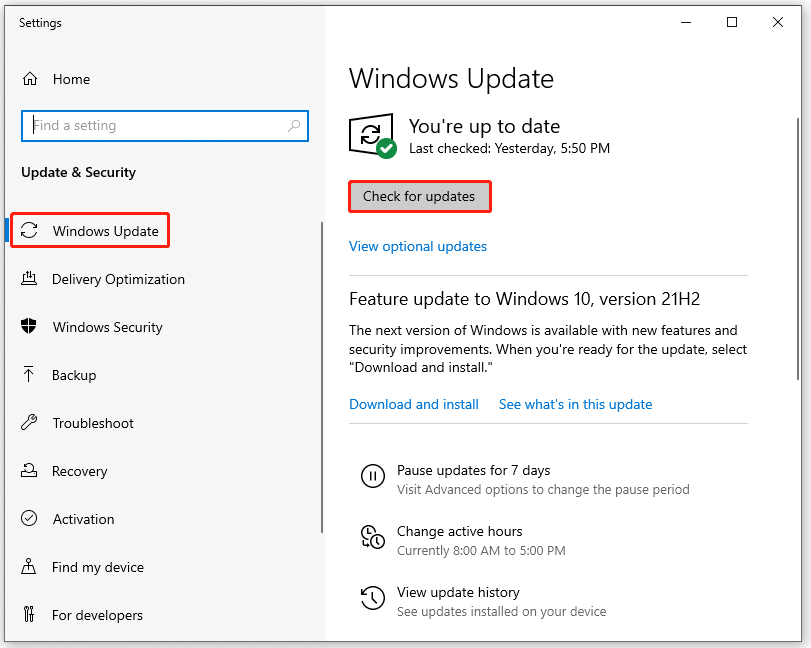
Task: Click the Find my device location icon
Action: tap(30, 567)
